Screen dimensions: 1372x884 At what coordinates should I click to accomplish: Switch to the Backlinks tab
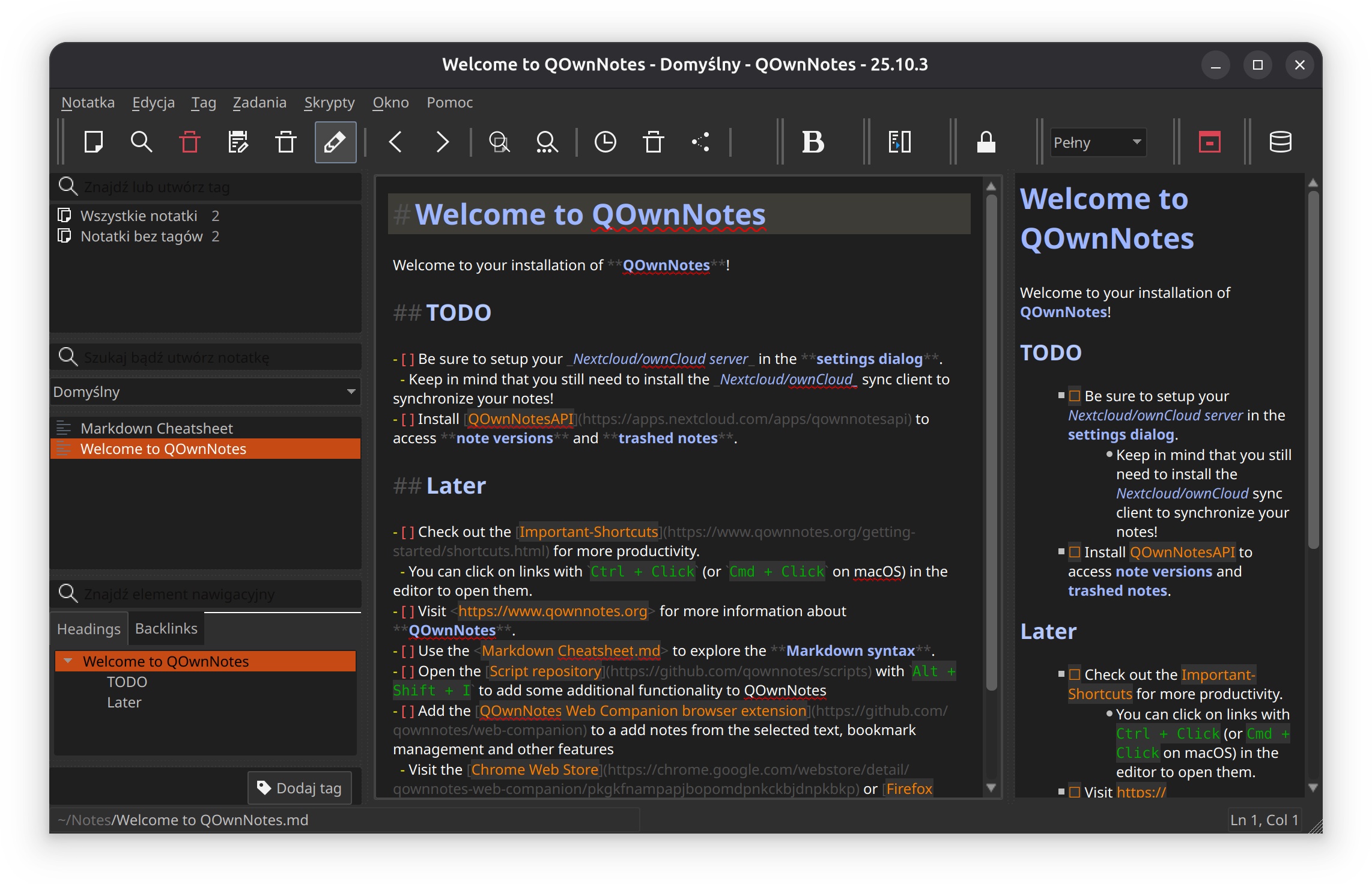point(166,628)
